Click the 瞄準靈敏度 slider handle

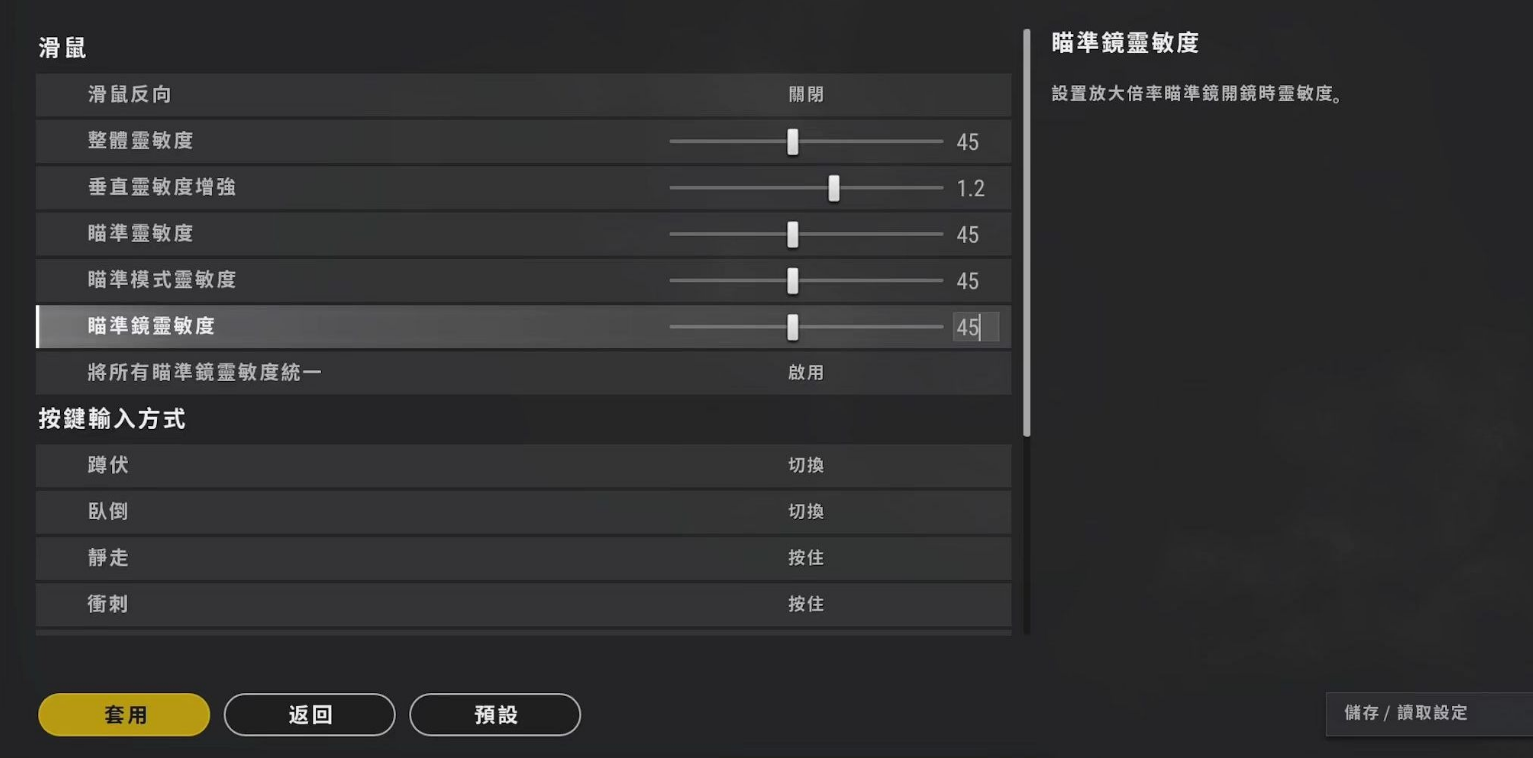793,234
